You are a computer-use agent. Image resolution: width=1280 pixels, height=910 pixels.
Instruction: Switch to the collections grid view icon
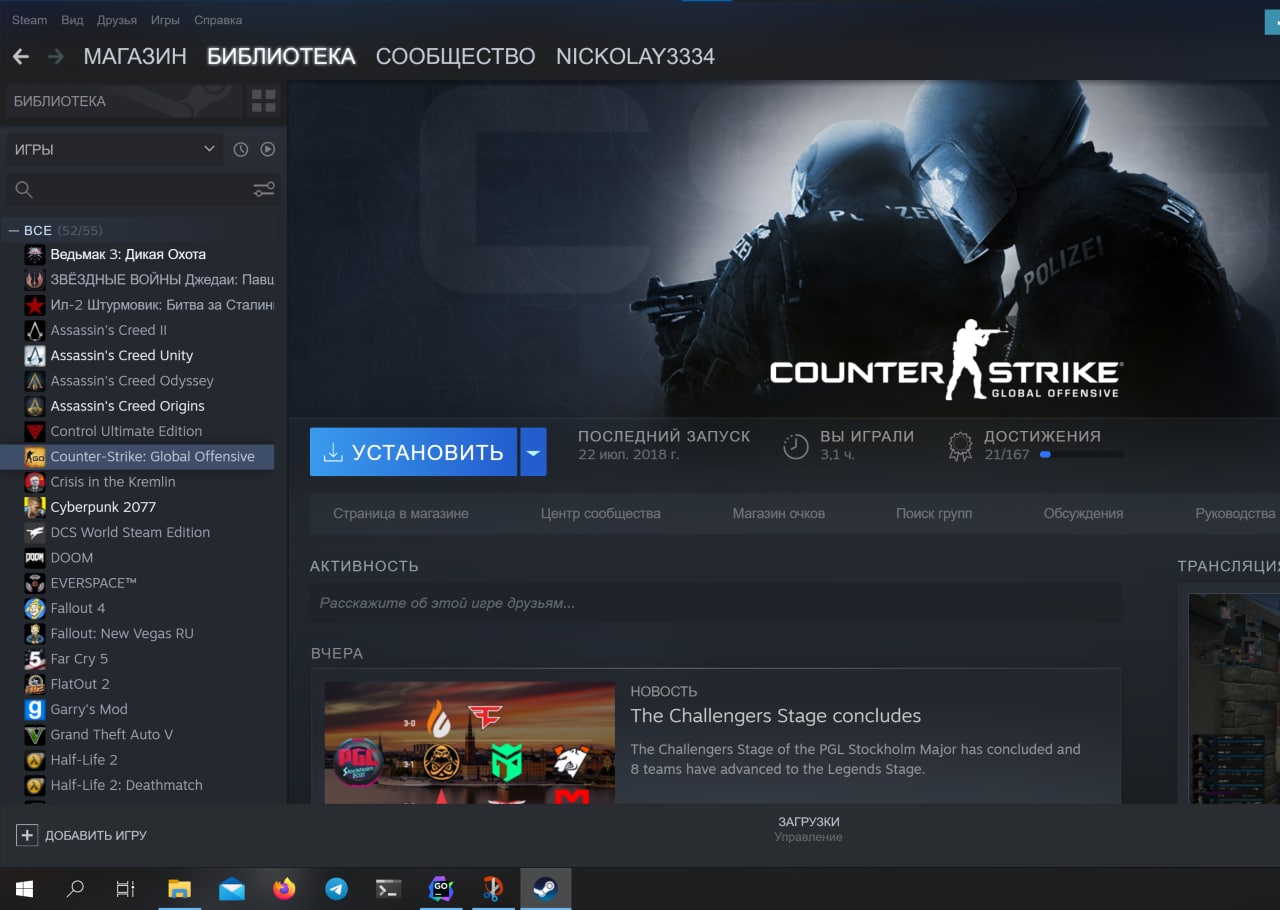click(264, 101)
